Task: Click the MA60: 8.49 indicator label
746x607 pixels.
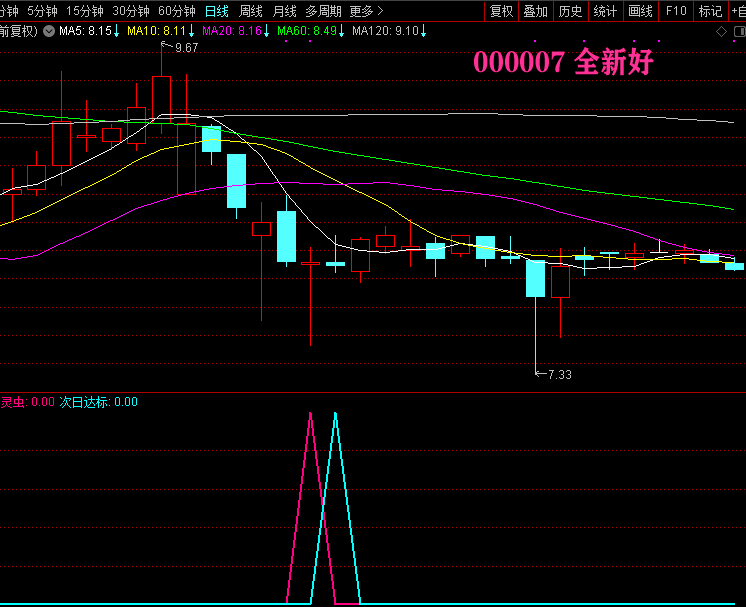Action: [311, 31]
